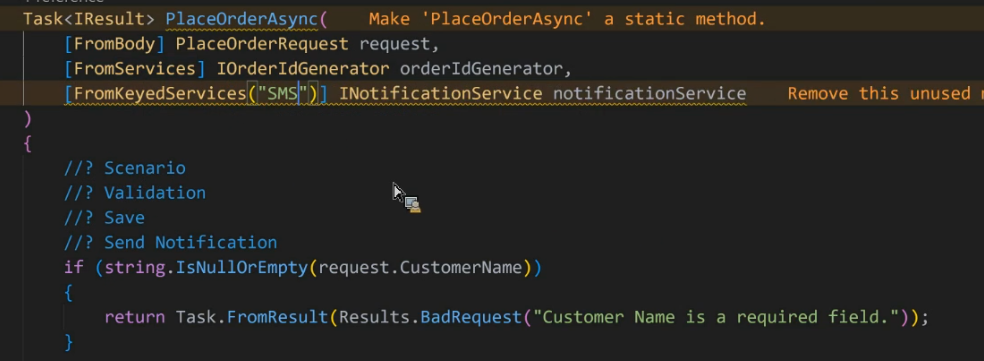Click the PlaceOrderRequest type
984x361 pixels.
tap(262, 44)
